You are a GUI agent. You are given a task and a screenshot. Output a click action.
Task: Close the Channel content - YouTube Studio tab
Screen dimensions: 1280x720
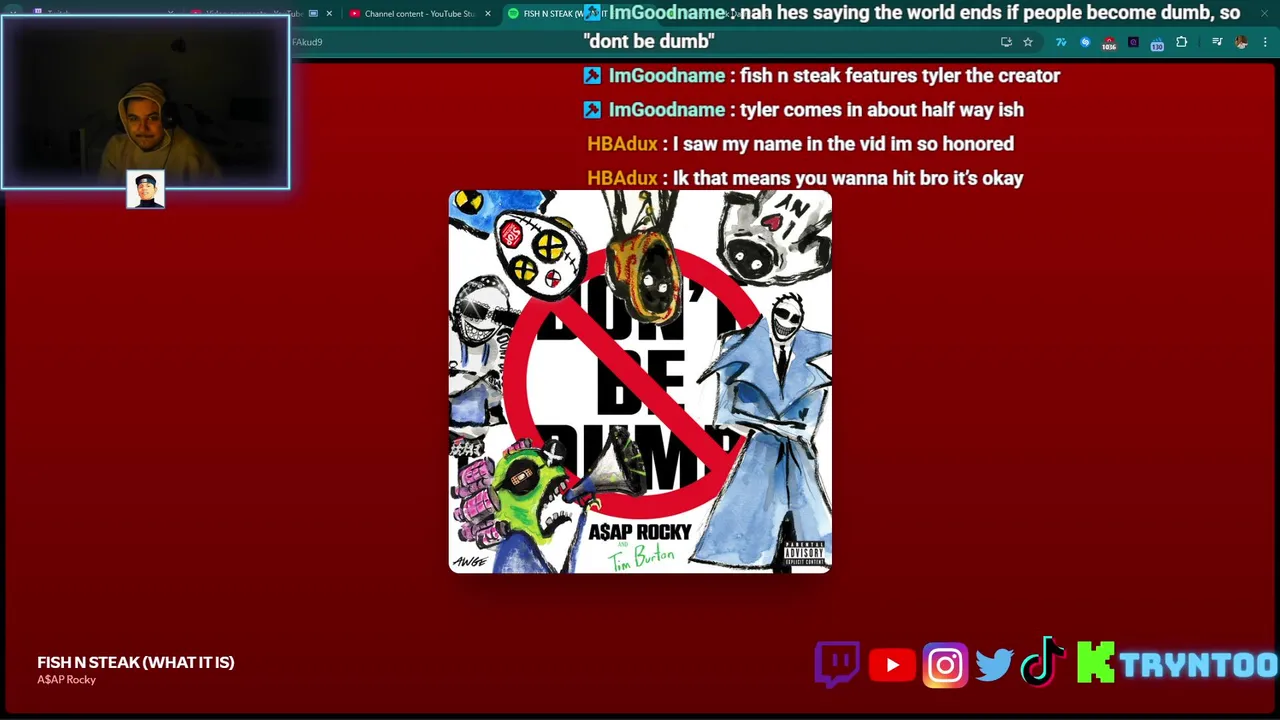[x=488, y=14]
